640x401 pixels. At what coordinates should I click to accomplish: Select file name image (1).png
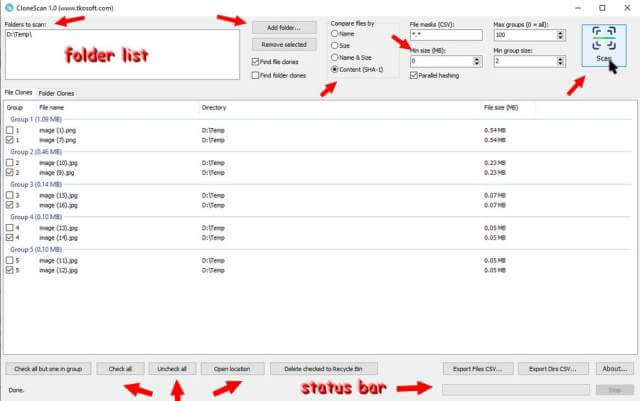coord(58,130)
